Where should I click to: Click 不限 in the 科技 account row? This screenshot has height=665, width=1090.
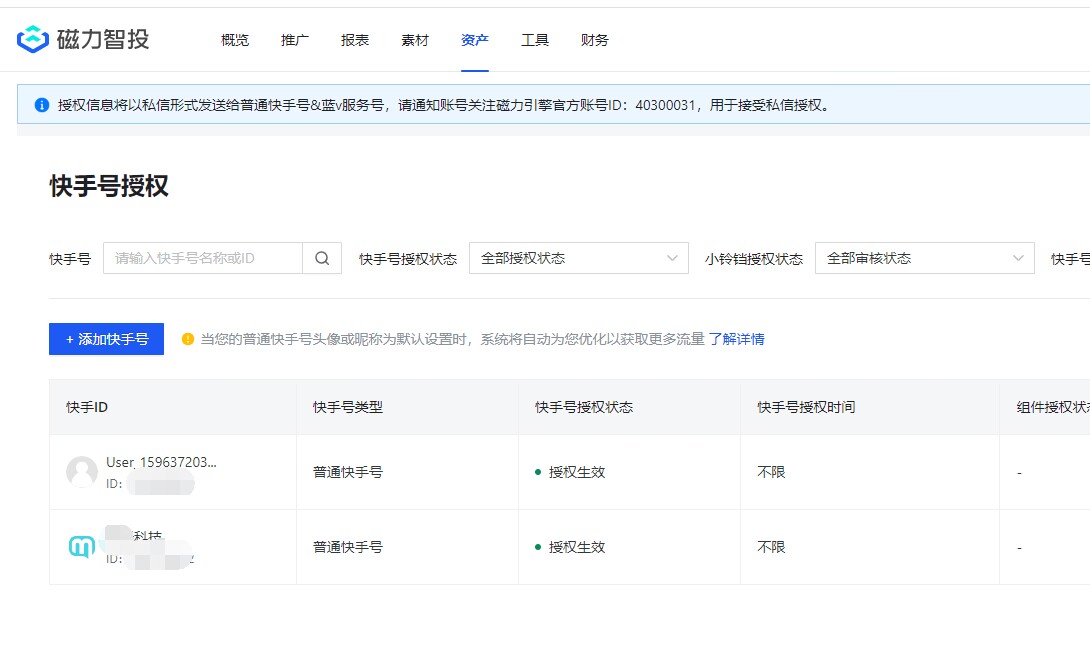pos(771,548)
